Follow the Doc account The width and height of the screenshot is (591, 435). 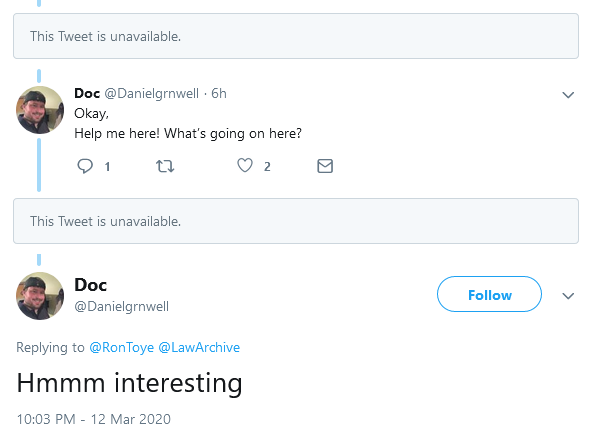tap(489, 294)
